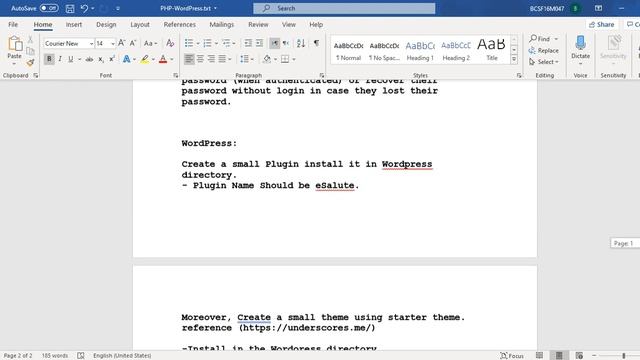Screen dimensions: 640x360
Task: Click the Share button
Action: (602, 24)
